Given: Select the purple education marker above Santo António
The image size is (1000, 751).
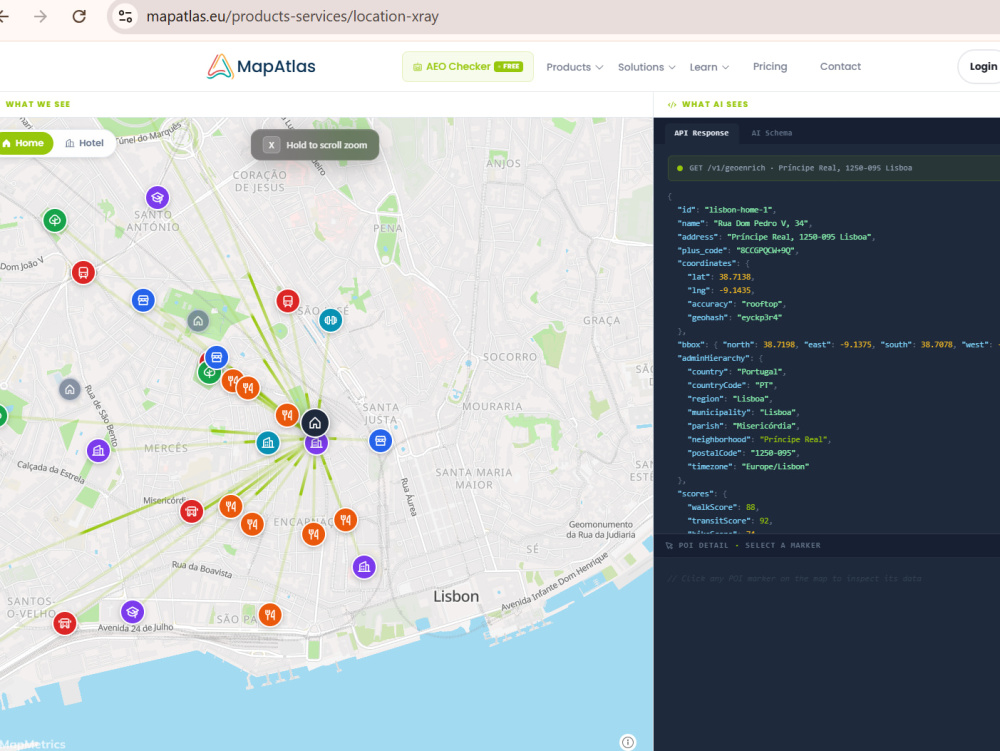Looking at the screenshot, I should coord(158,198).
